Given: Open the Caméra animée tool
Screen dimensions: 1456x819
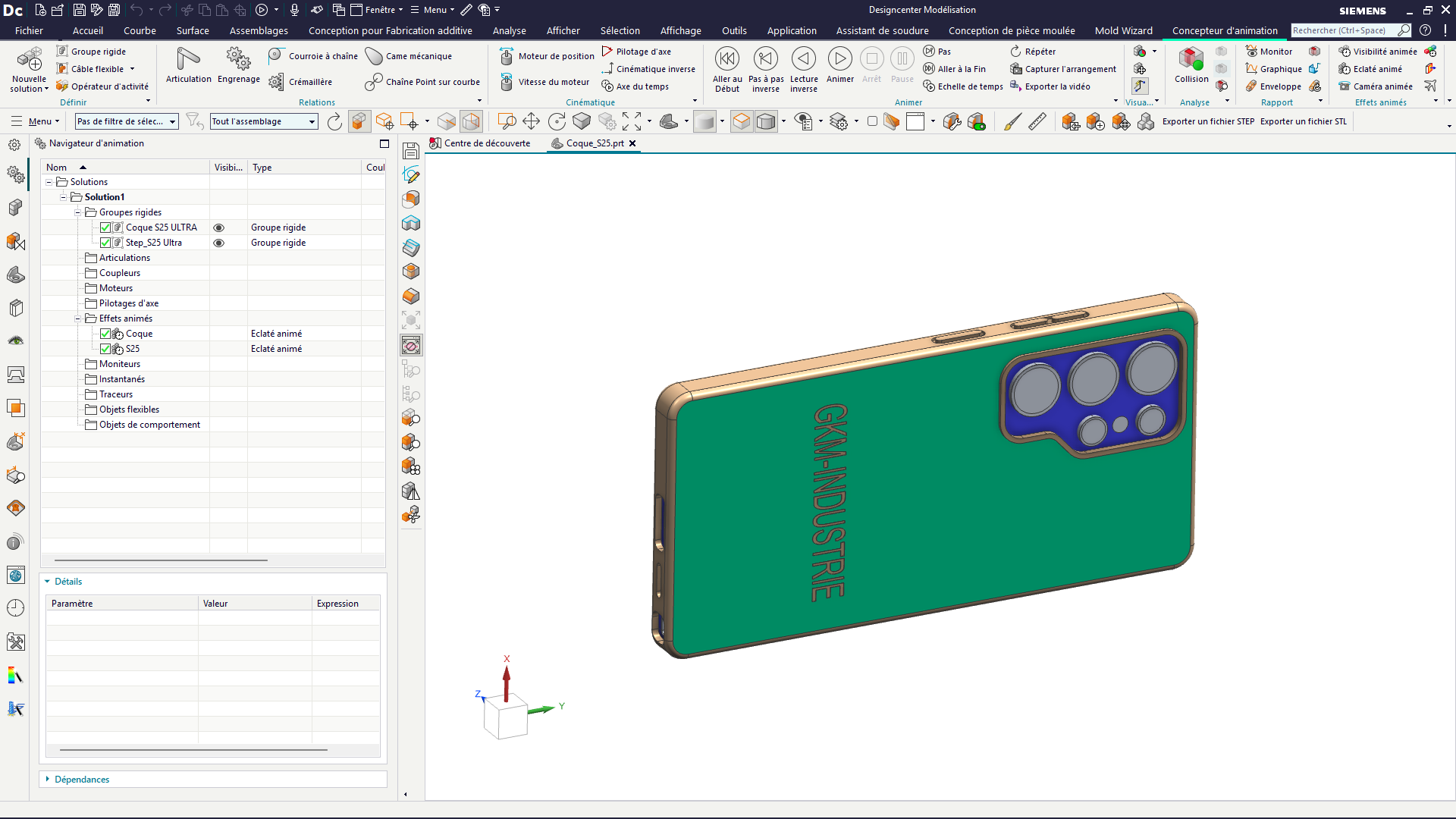Looking at the screenshot, I should pos(1376,86).
